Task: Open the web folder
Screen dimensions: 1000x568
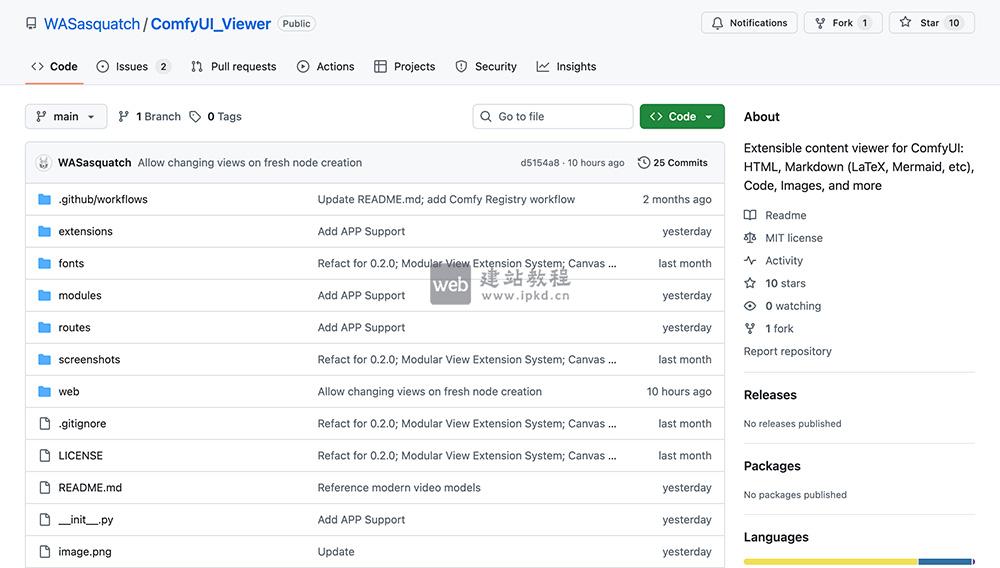Action: (69, 392)
